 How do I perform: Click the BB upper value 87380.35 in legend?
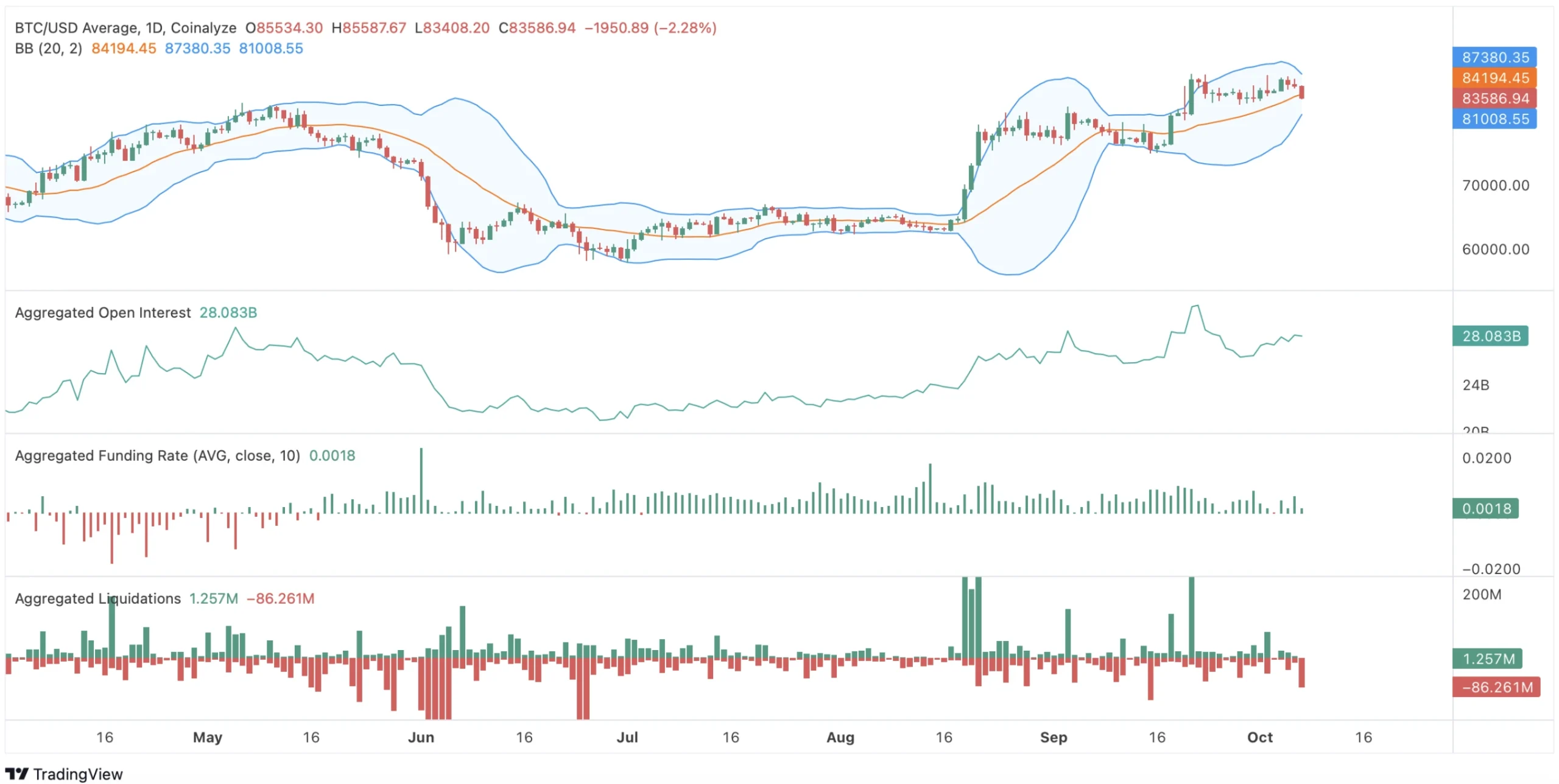click(x=197, y=48)
